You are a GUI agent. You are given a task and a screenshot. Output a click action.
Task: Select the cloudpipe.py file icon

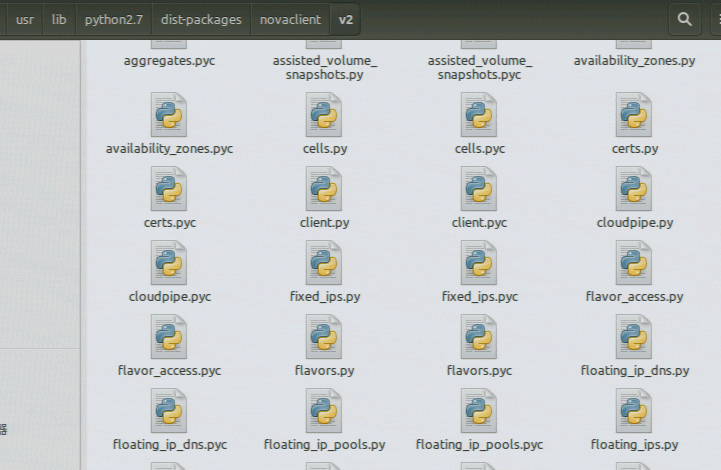634,189
